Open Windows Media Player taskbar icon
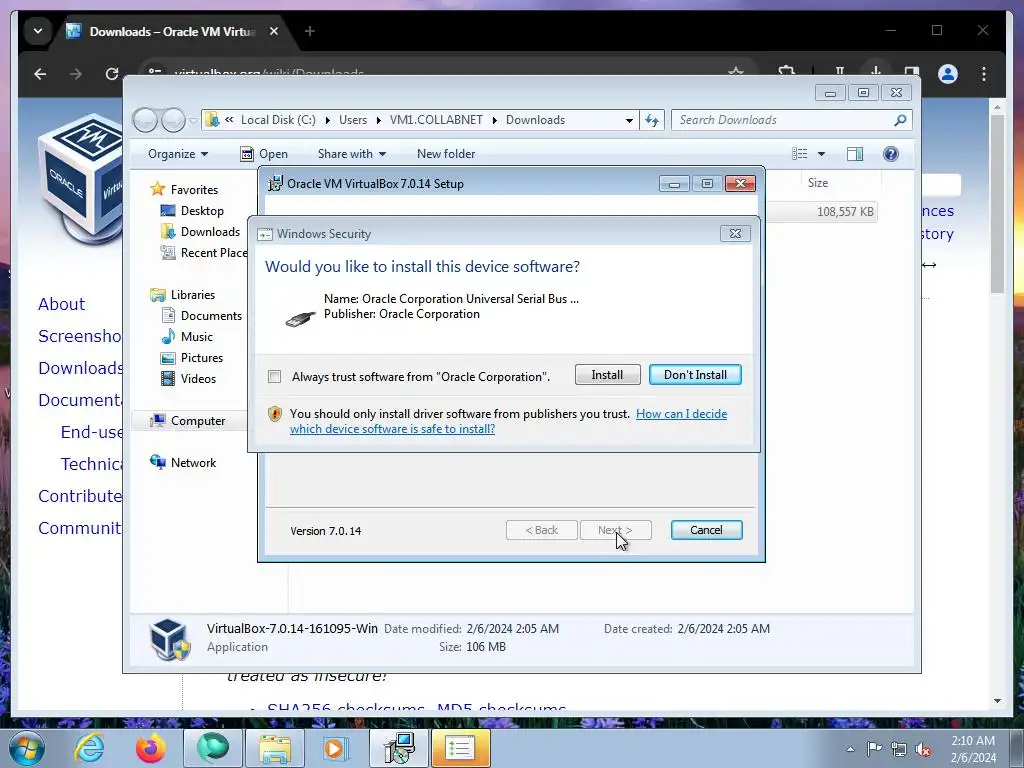1024x768 pixels. [336, 748]
